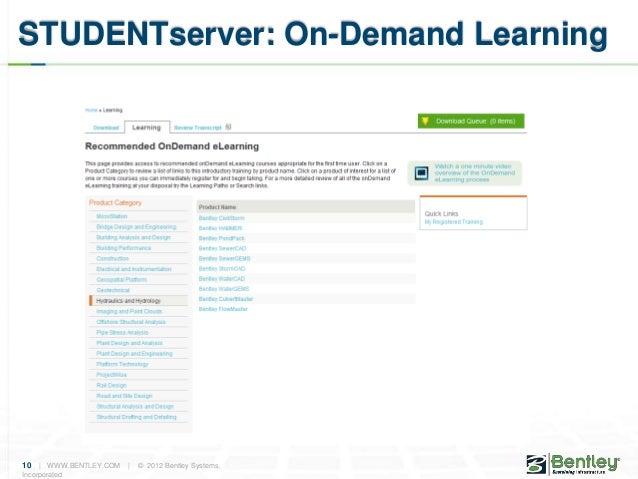Viewport: 638px width, 479px height.
Task: Click the Product Name column header
Action: coord(305,207)
